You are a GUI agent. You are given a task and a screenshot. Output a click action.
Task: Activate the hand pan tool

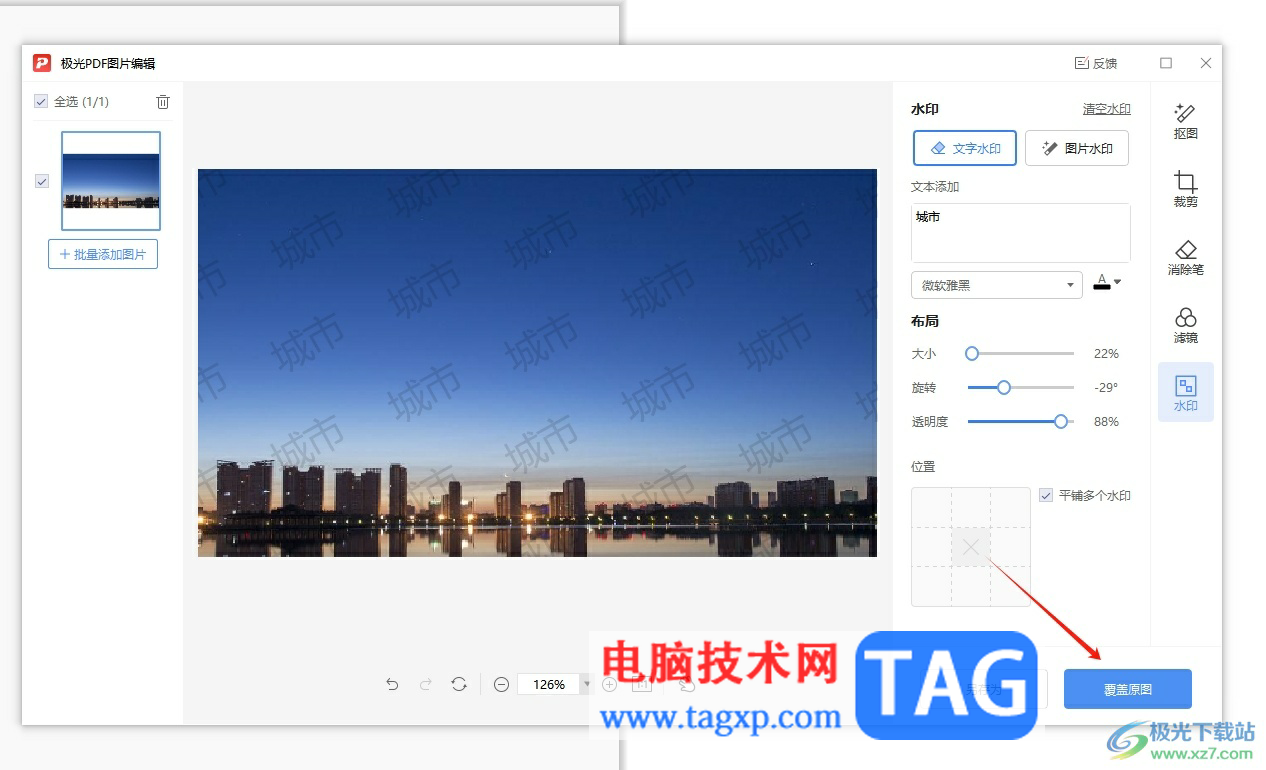[687, 684]
